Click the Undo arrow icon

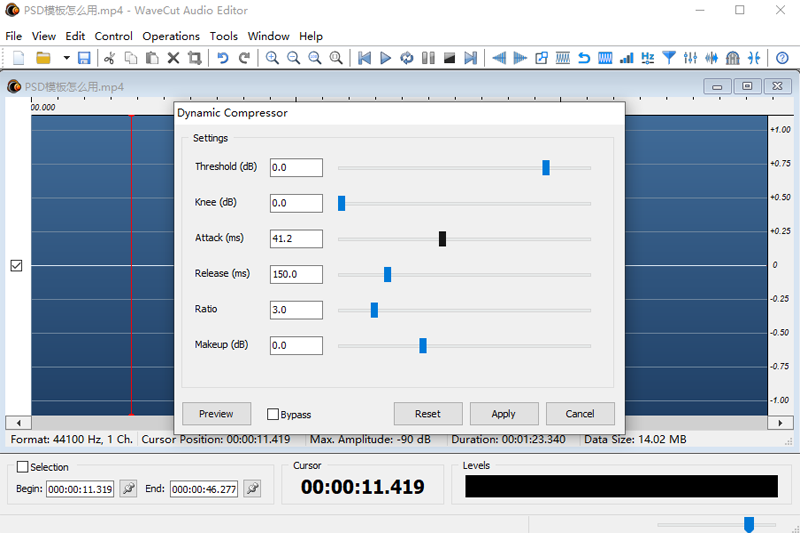pos(223,58)
